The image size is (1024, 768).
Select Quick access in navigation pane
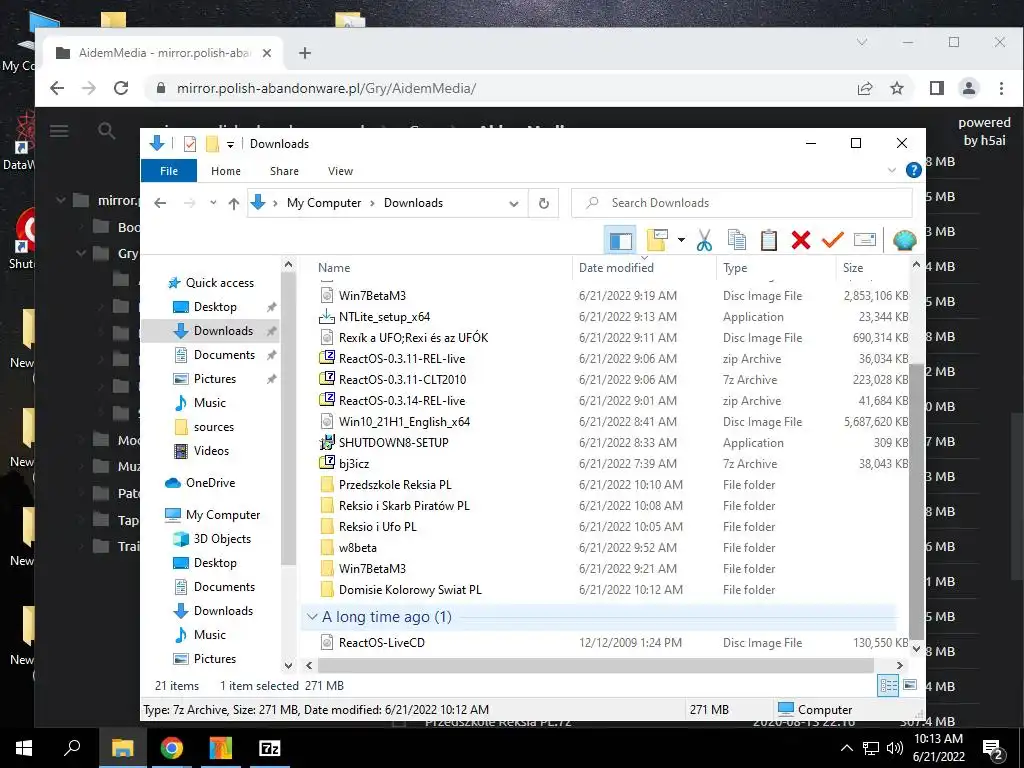click(219, 283)
